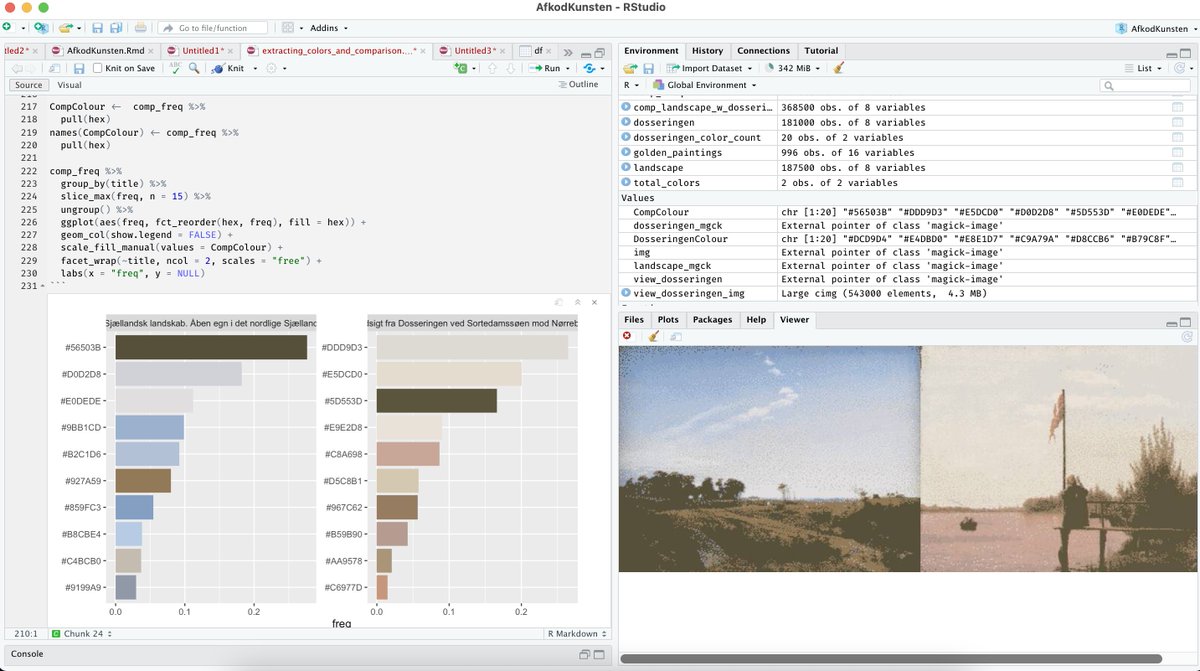Image resolution: width=1200 pixels, height=671 pixels.
Task: Click the open file folder icon
Action: (64, 28)
